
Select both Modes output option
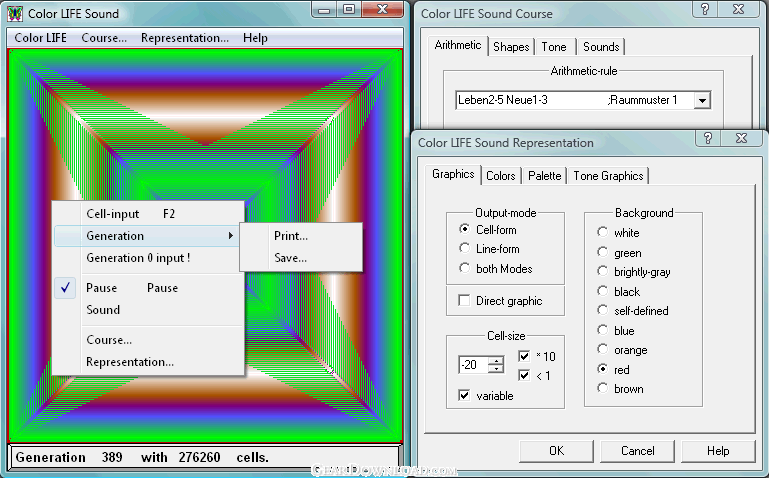coord(495,269)
